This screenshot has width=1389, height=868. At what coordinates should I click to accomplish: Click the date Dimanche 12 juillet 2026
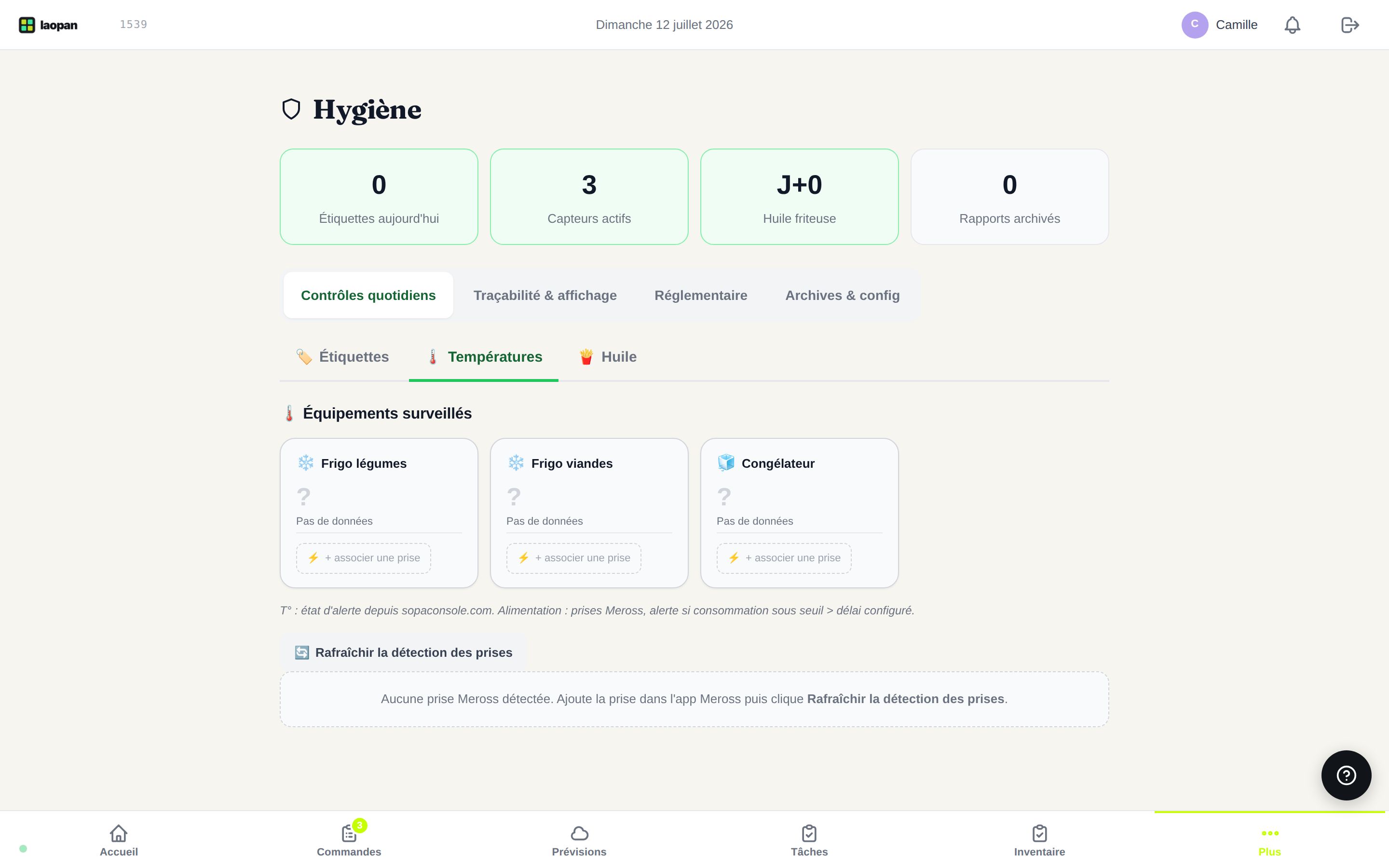coord(664,25)
